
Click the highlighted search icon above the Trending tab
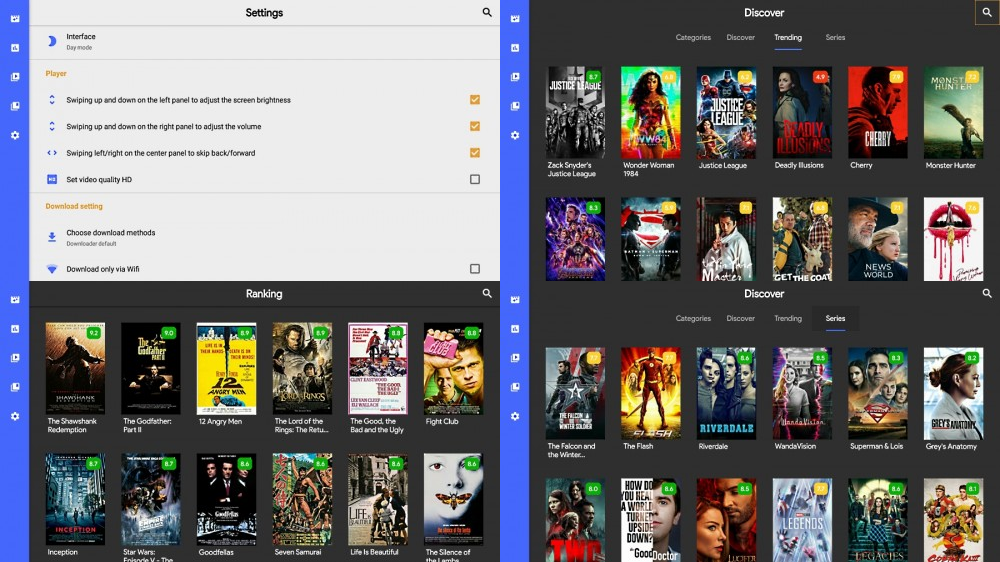click(x=987, y=12)
